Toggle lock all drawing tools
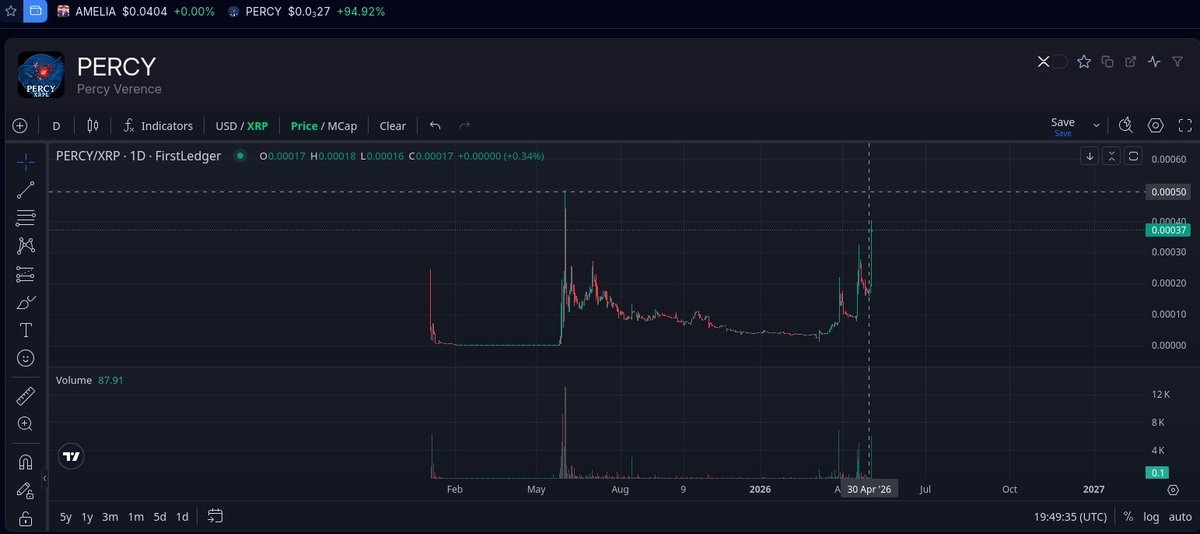Viewport: 1200px width, 534px height. coord(26,518)
